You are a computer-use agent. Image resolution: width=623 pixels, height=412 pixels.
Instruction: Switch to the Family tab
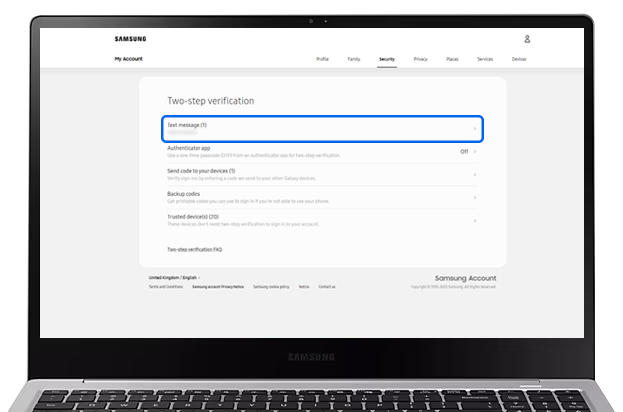(354, 60)
